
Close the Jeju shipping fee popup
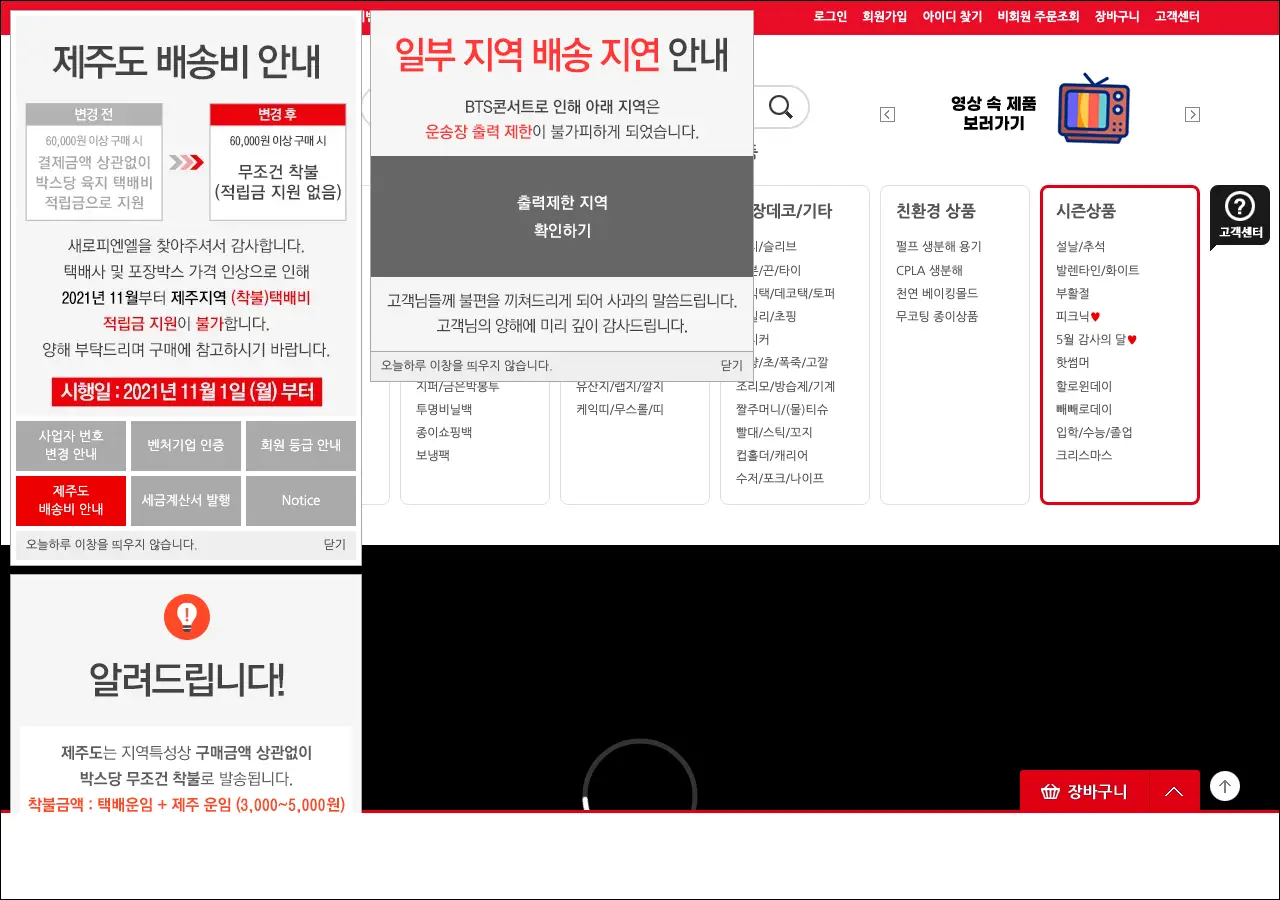[x=334, y=545]
